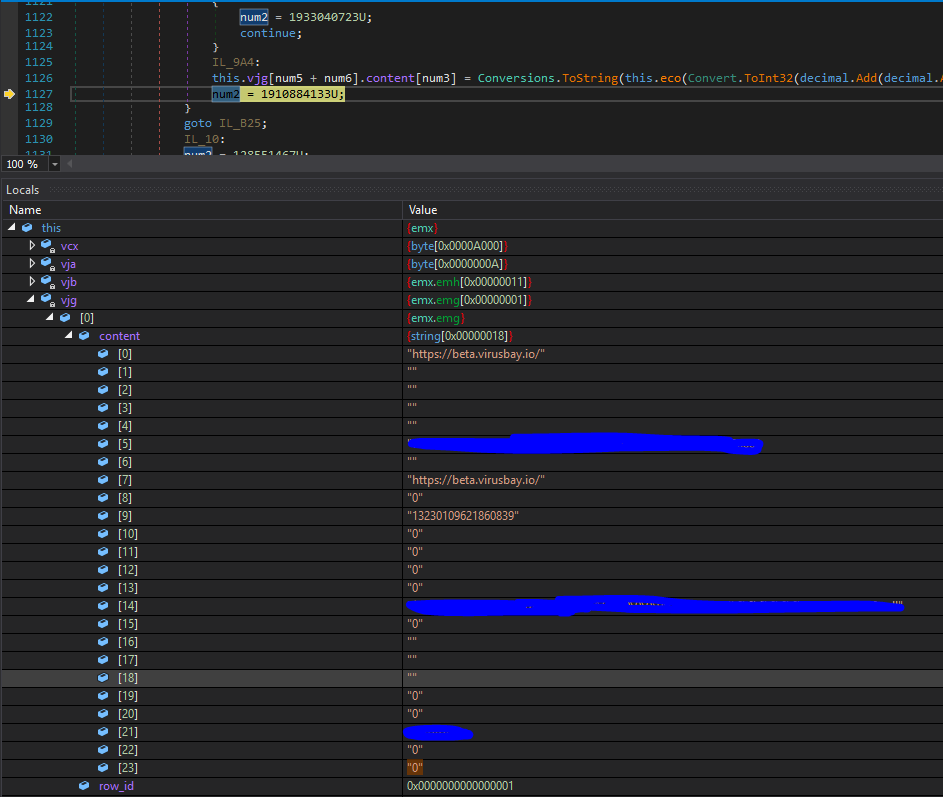
Task: Click the Value column header
Action: pos(423,210)
